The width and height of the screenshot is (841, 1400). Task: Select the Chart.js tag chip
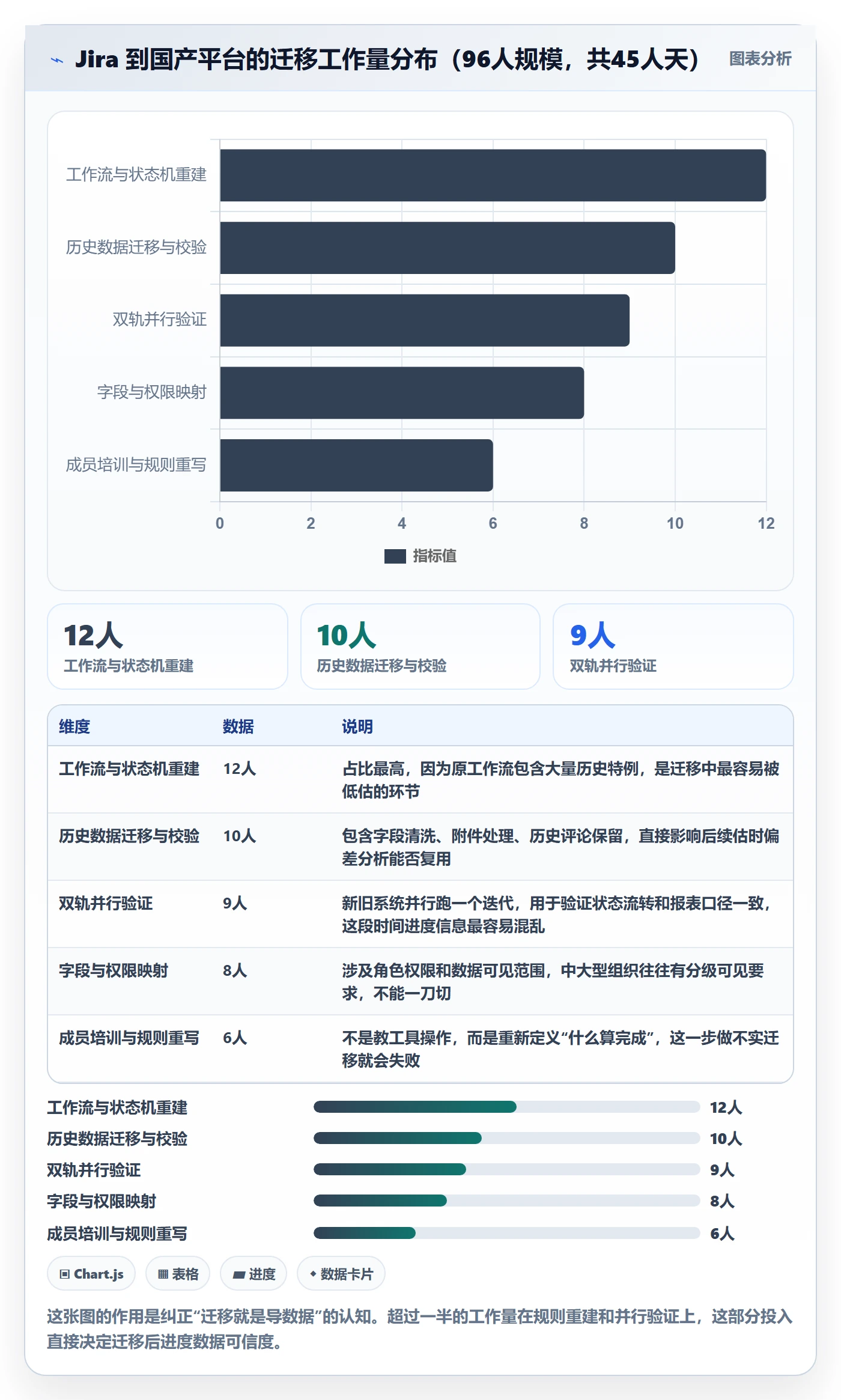point(91,1273)
